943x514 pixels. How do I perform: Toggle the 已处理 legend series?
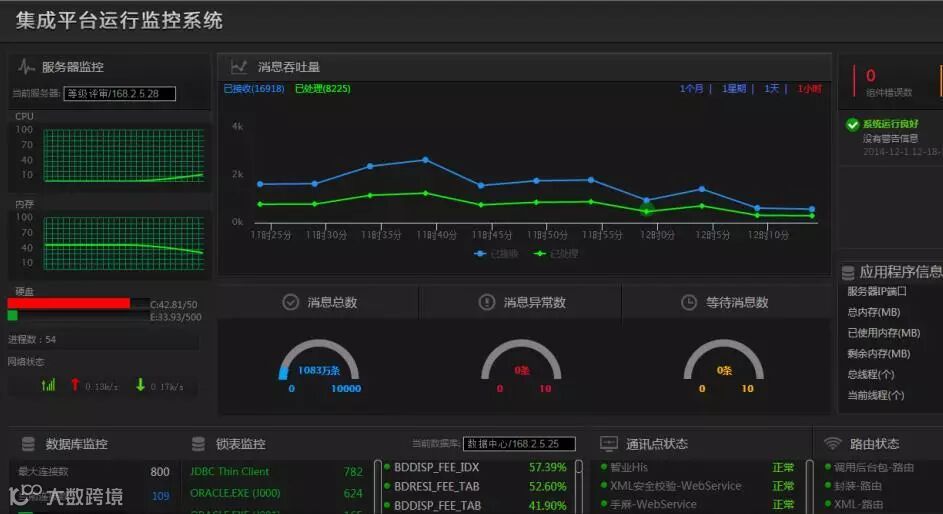pyautogui.click(x=556, y=254)
